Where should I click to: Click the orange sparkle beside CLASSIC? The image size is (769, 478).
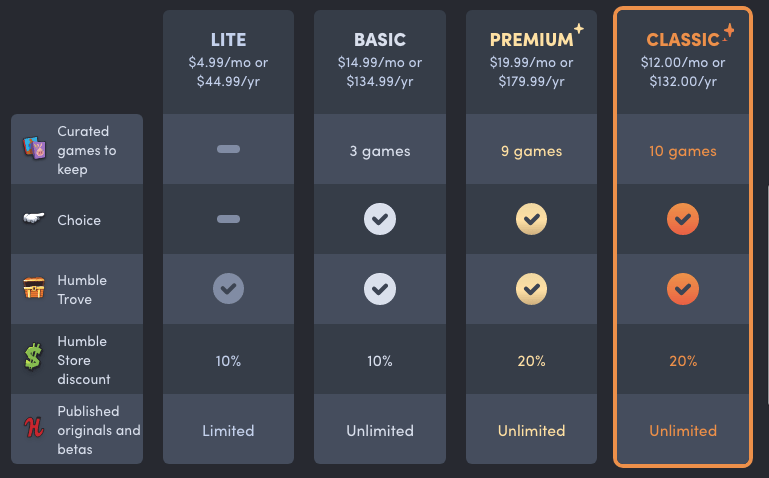click(x=729, y=31)
